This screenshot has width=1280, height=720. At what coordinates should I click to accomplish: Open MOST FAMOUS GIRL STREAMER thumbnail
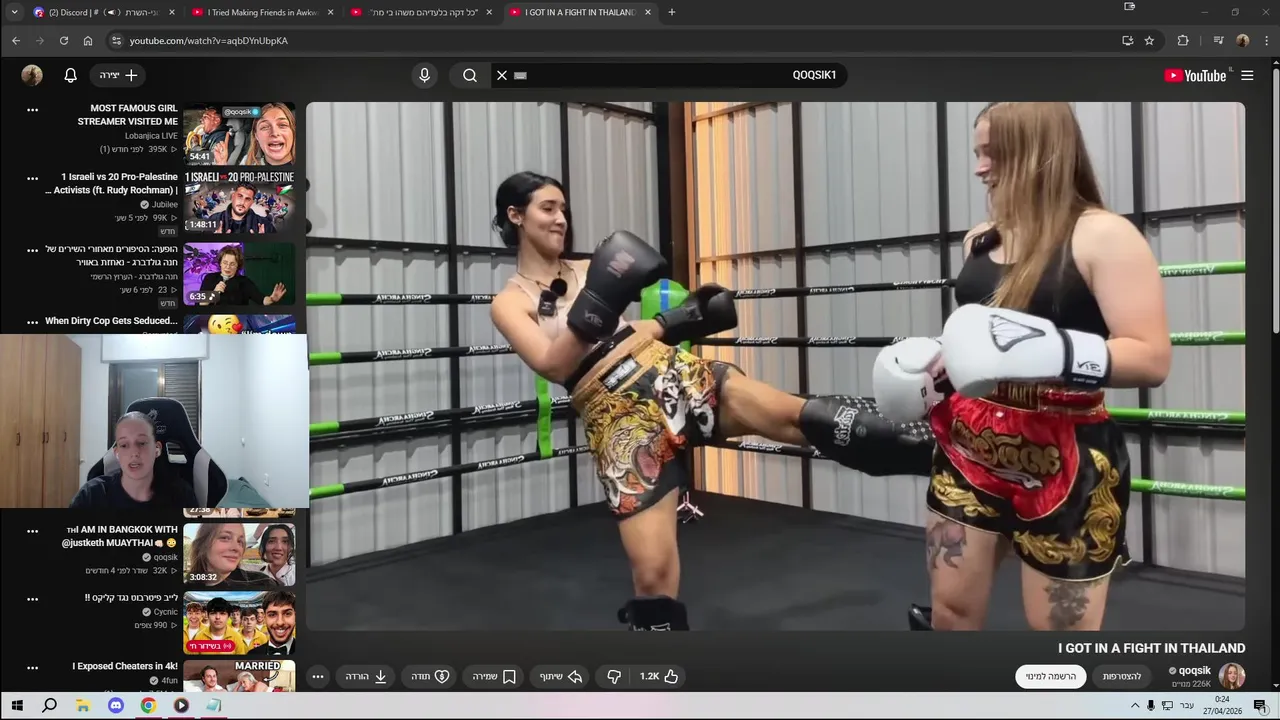[x=239, y=134]
